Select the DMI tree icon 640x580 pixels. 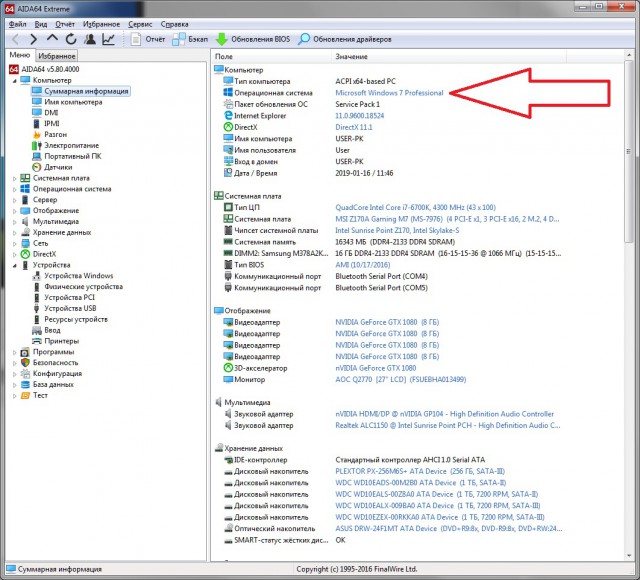(37, 112)
